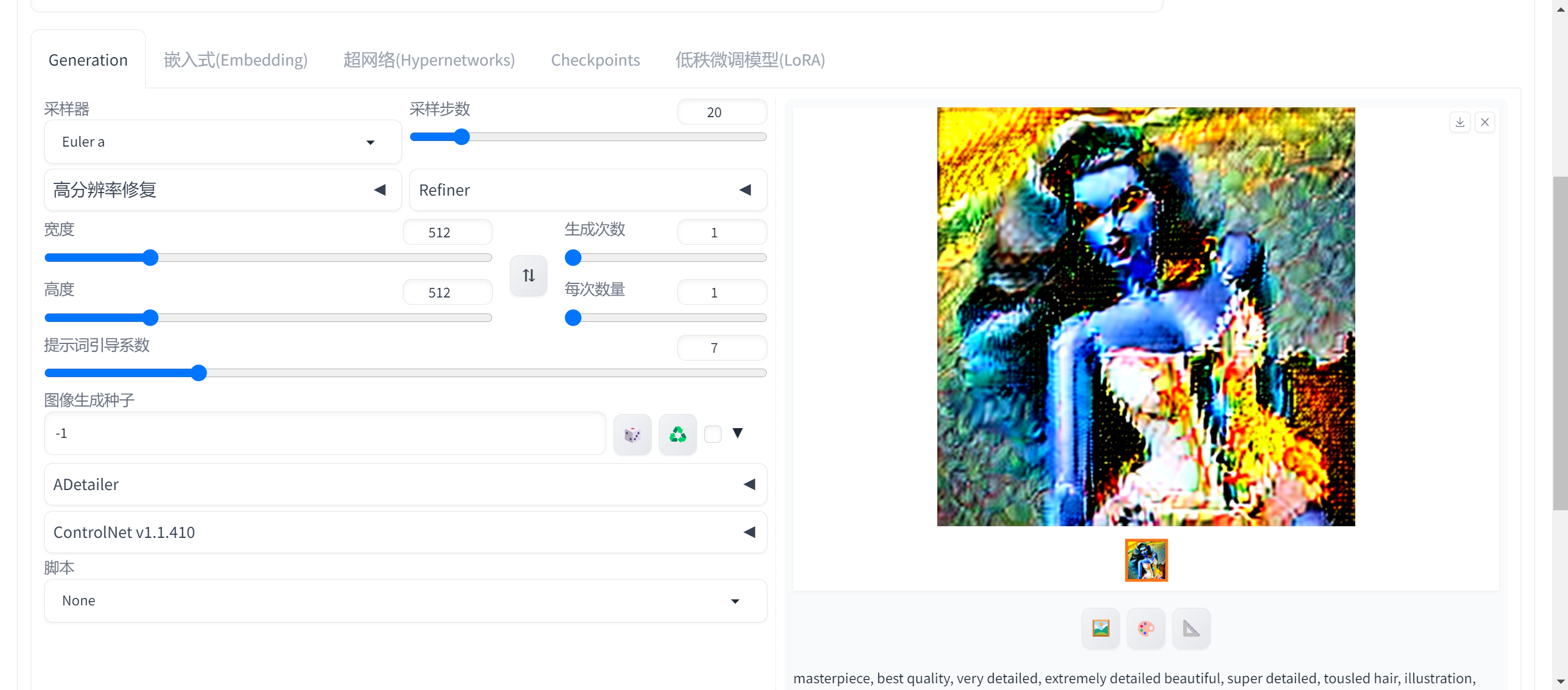1568x690 pixels.
Task: Adjust the height 高度 slider
Action: (x=268, y=318)
